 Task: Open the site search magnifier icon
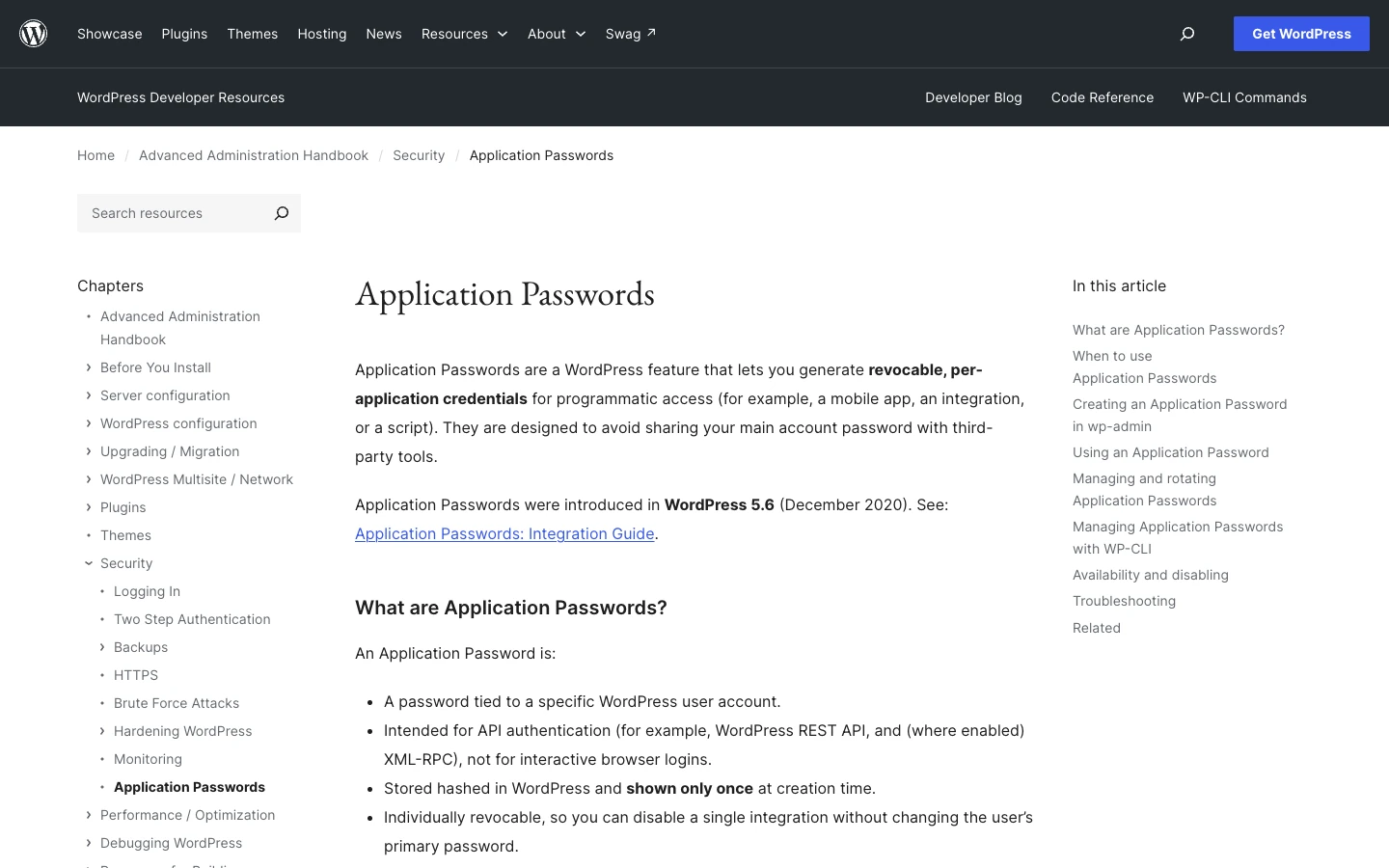click(1187, 34)
